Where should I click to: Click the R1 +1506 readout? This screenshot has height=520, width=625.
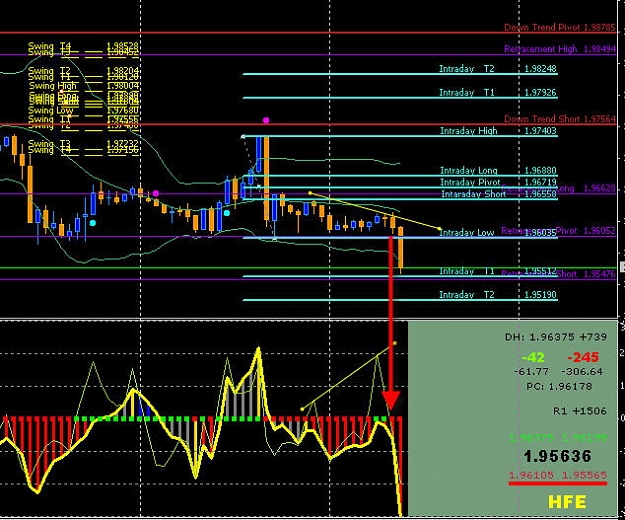pyautogui.click(x=580, y=411)
